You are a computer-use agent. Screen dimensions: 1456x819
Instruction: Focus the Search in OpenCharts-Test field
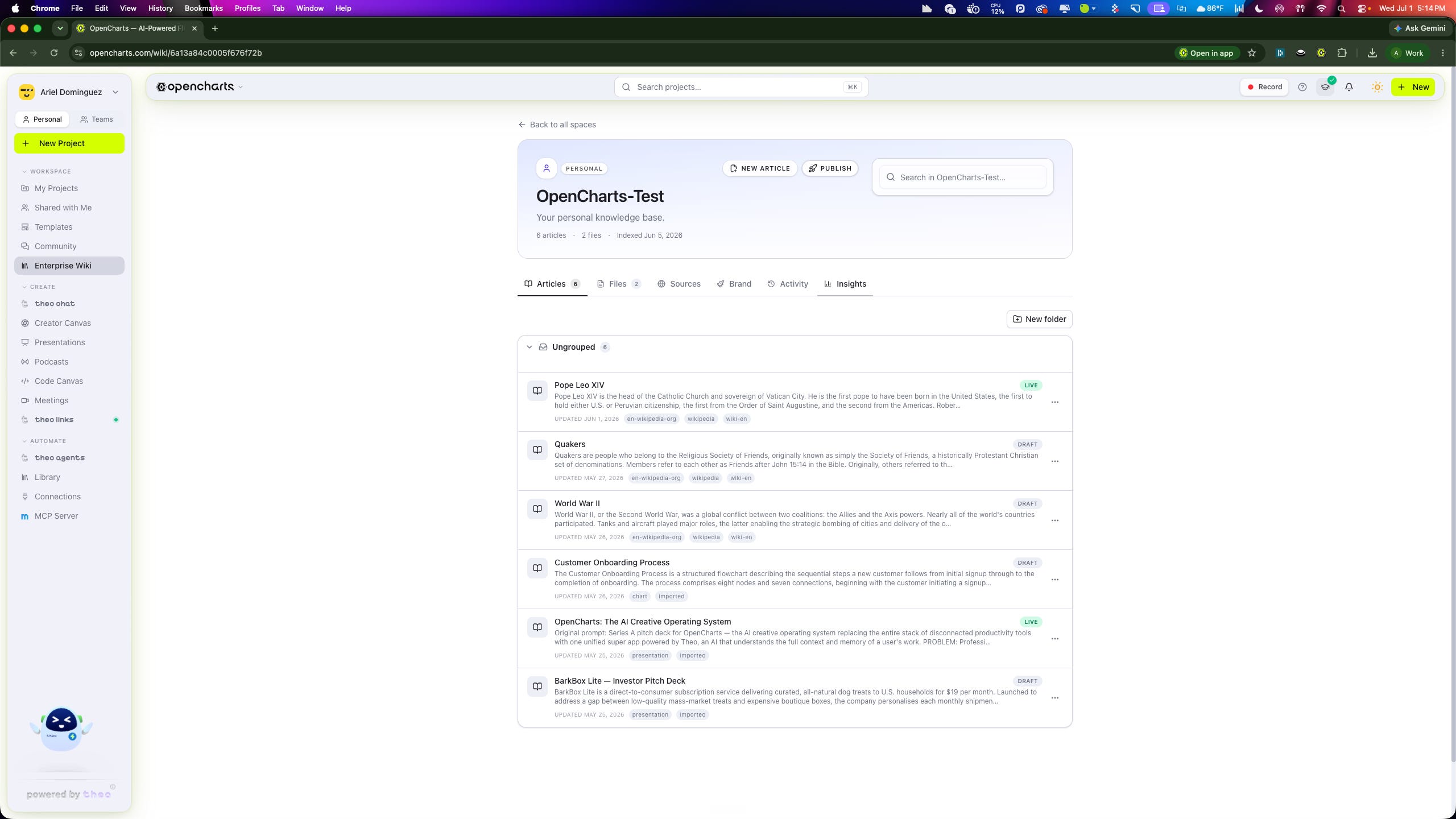[x=962, y=177]
